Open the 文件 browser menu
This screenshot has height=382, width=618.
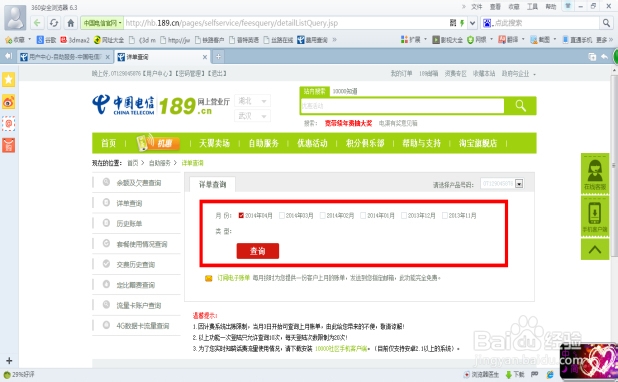coord(477,7)
